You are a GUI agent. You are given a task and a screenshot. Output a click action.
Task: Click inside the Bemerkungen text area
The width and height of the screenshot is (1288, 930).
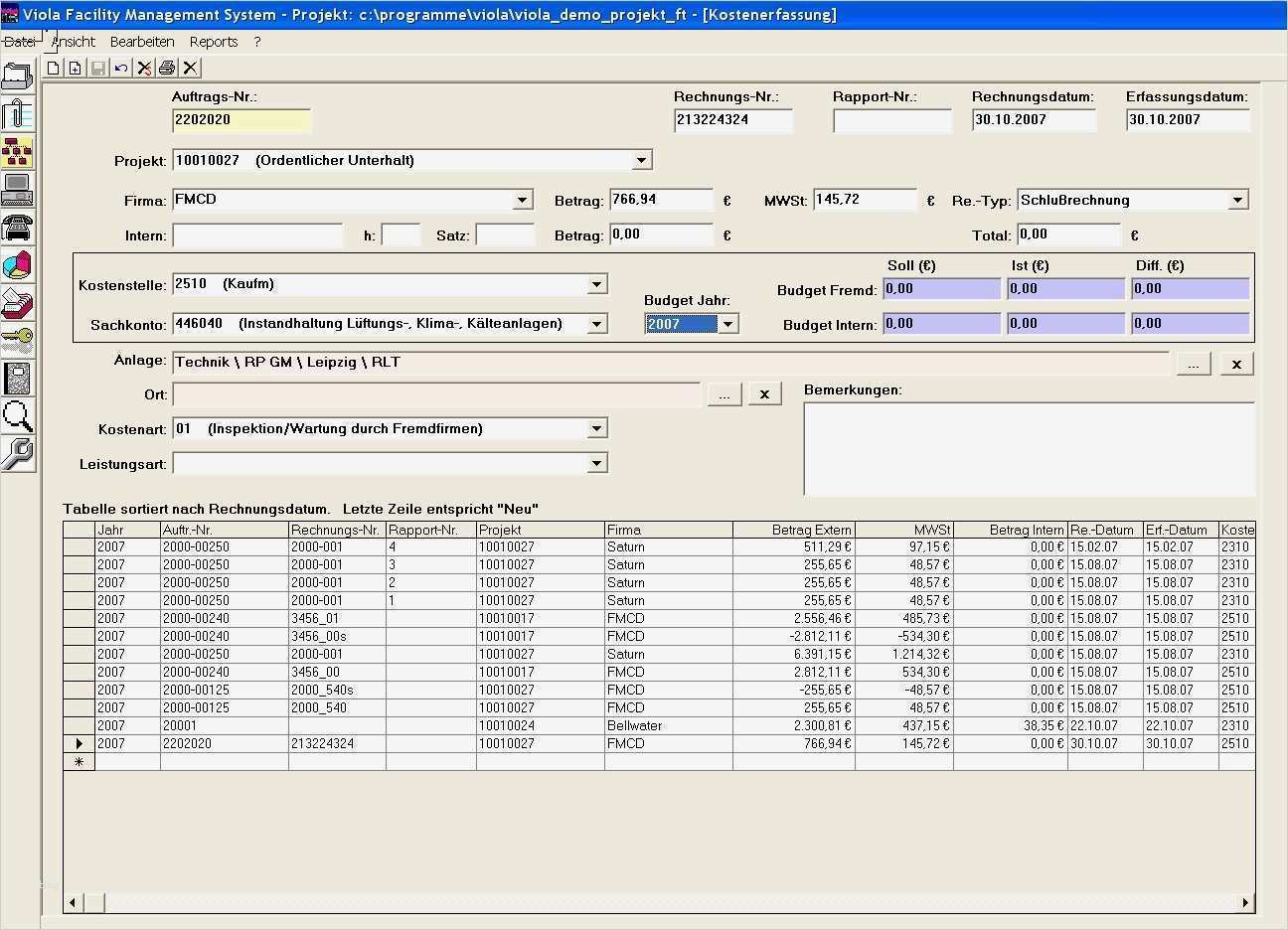pyautogui.click(x=1028, y=447)
